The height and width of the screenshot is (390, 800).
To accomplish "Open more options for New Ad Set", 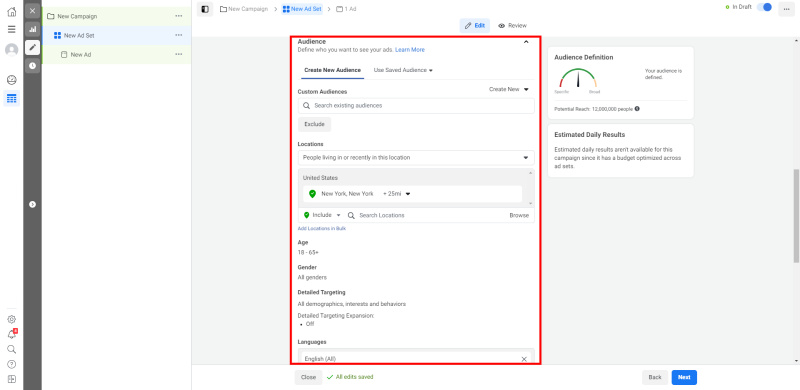I will 179,35.
